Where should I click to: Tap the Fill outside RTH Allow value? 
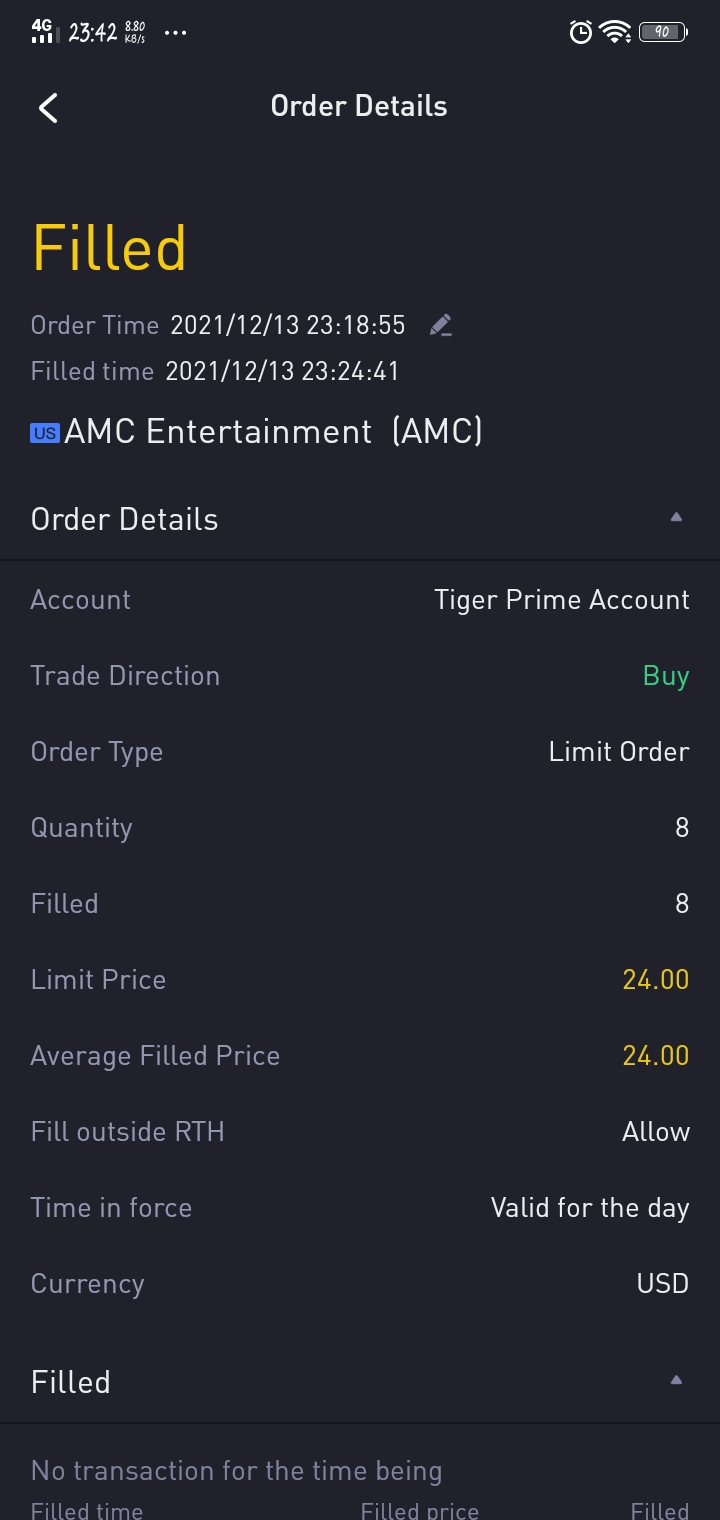(656, 1132)
